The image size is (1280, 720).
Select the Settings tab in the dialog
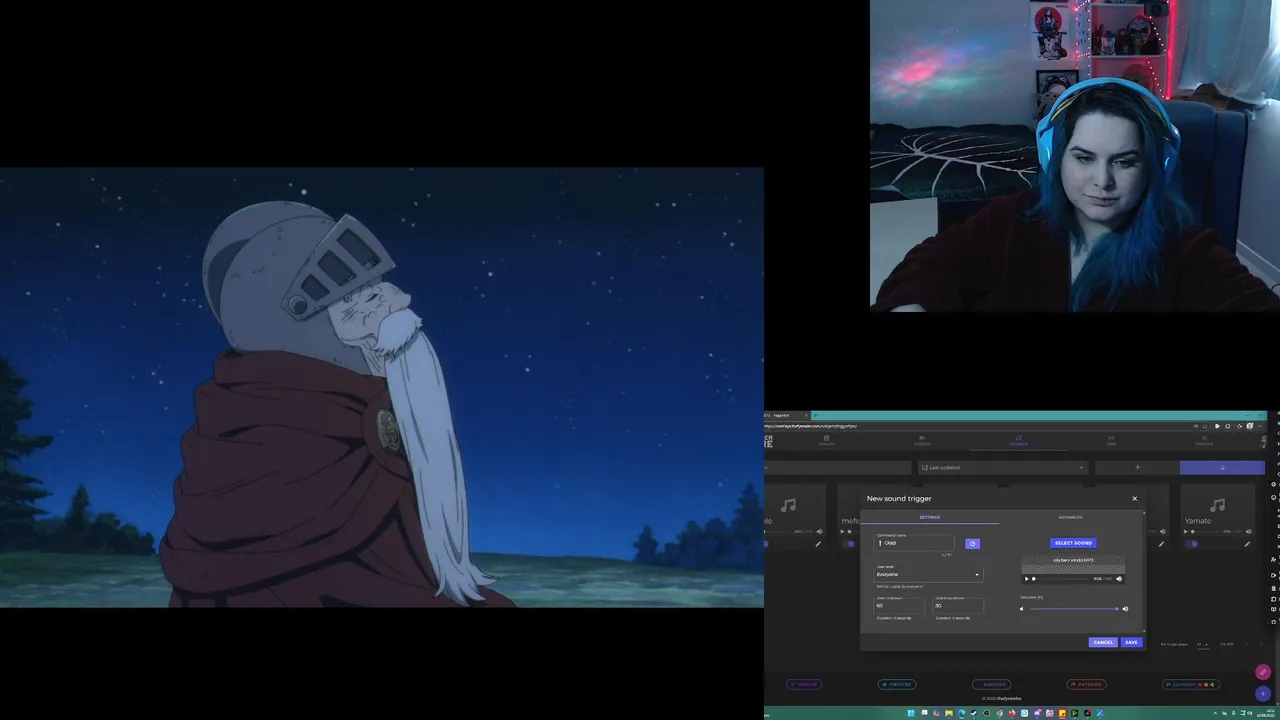tap(930, 517)
